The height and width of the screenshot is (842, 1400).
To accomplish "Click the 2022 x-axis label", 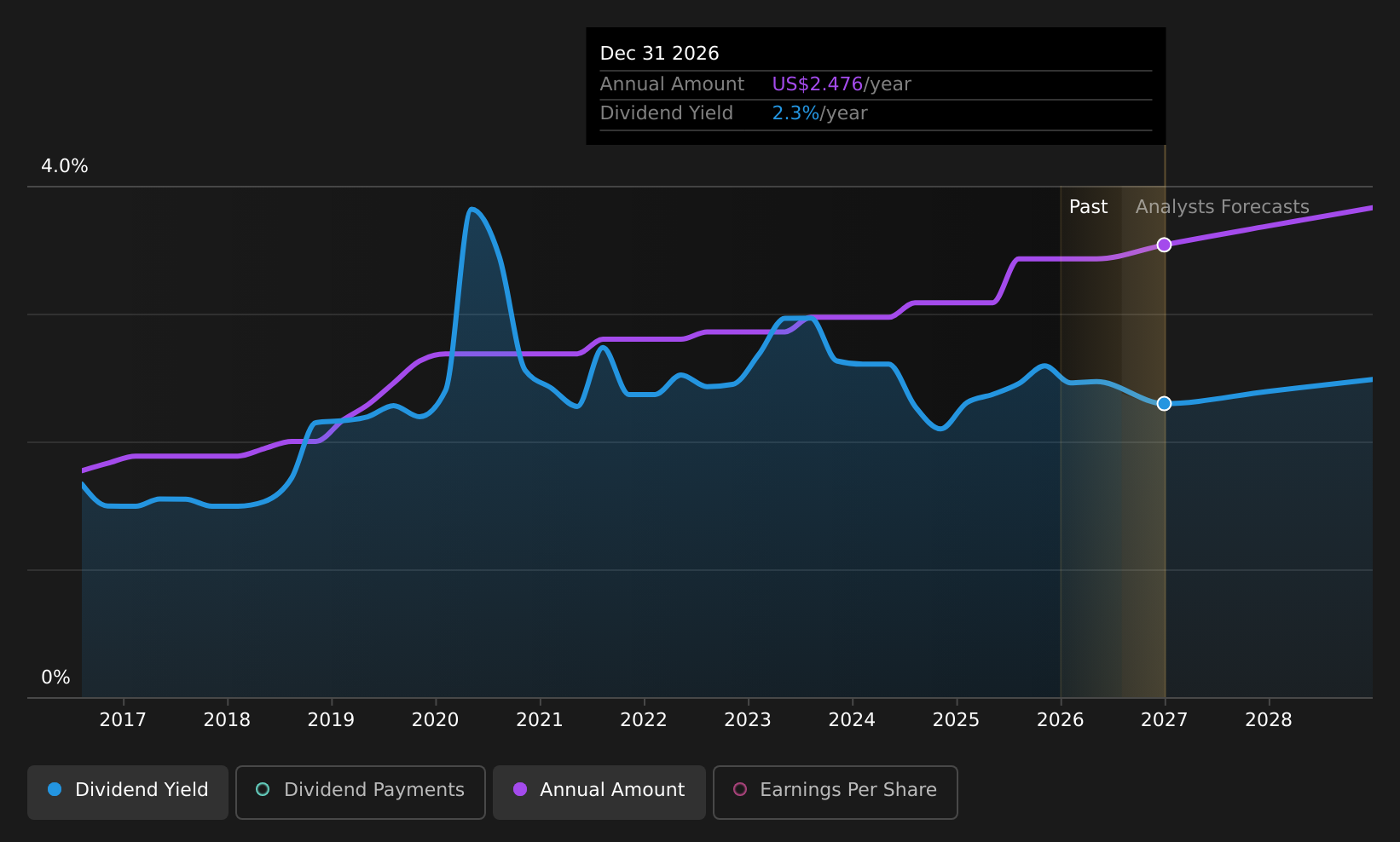I will (x=644, y=720).
